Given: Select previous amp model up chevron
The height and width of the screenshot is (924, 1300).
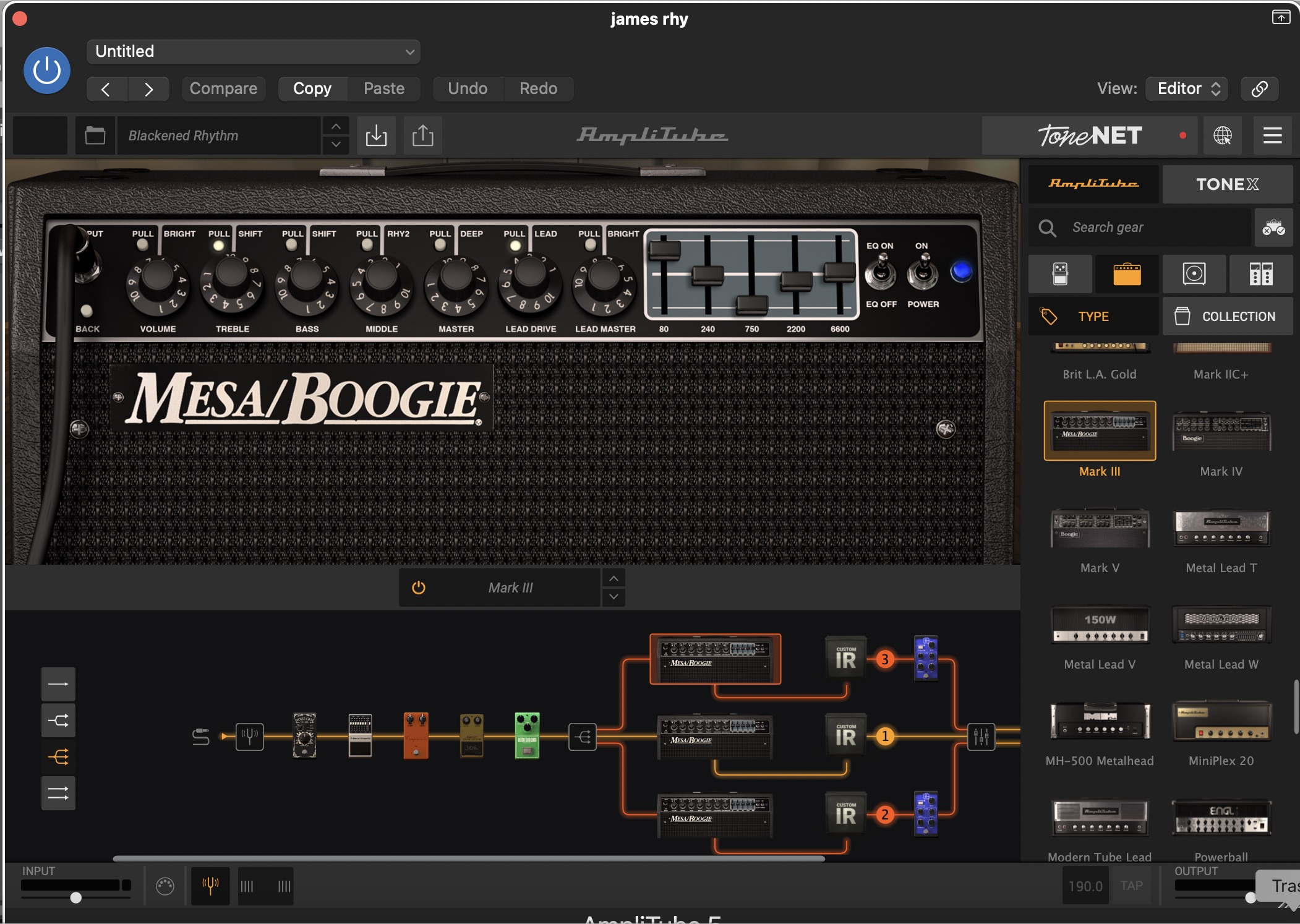Looking at the screenshot, I should (x=614, y=578).
